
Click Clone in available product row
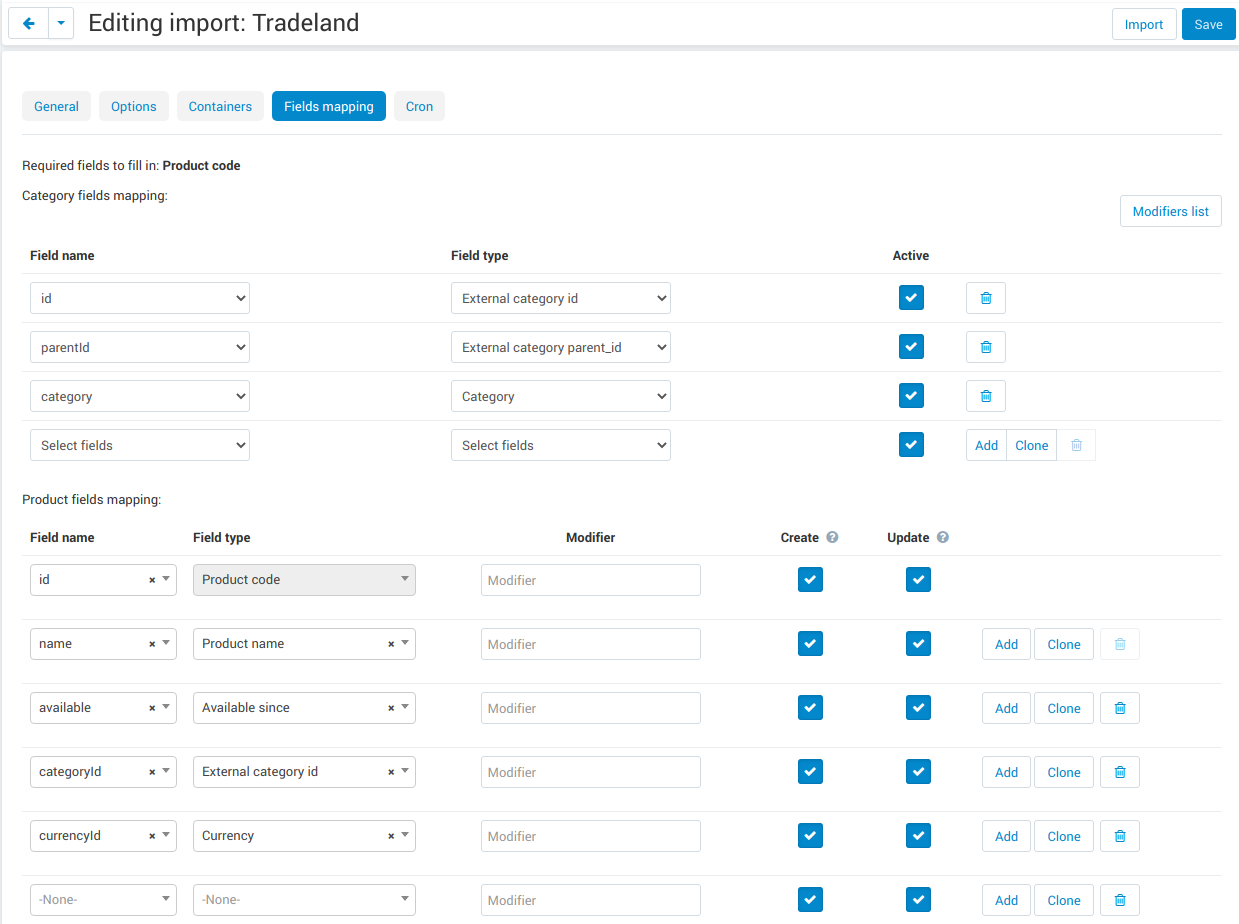pyautogui.click(x=1064, y=708)
